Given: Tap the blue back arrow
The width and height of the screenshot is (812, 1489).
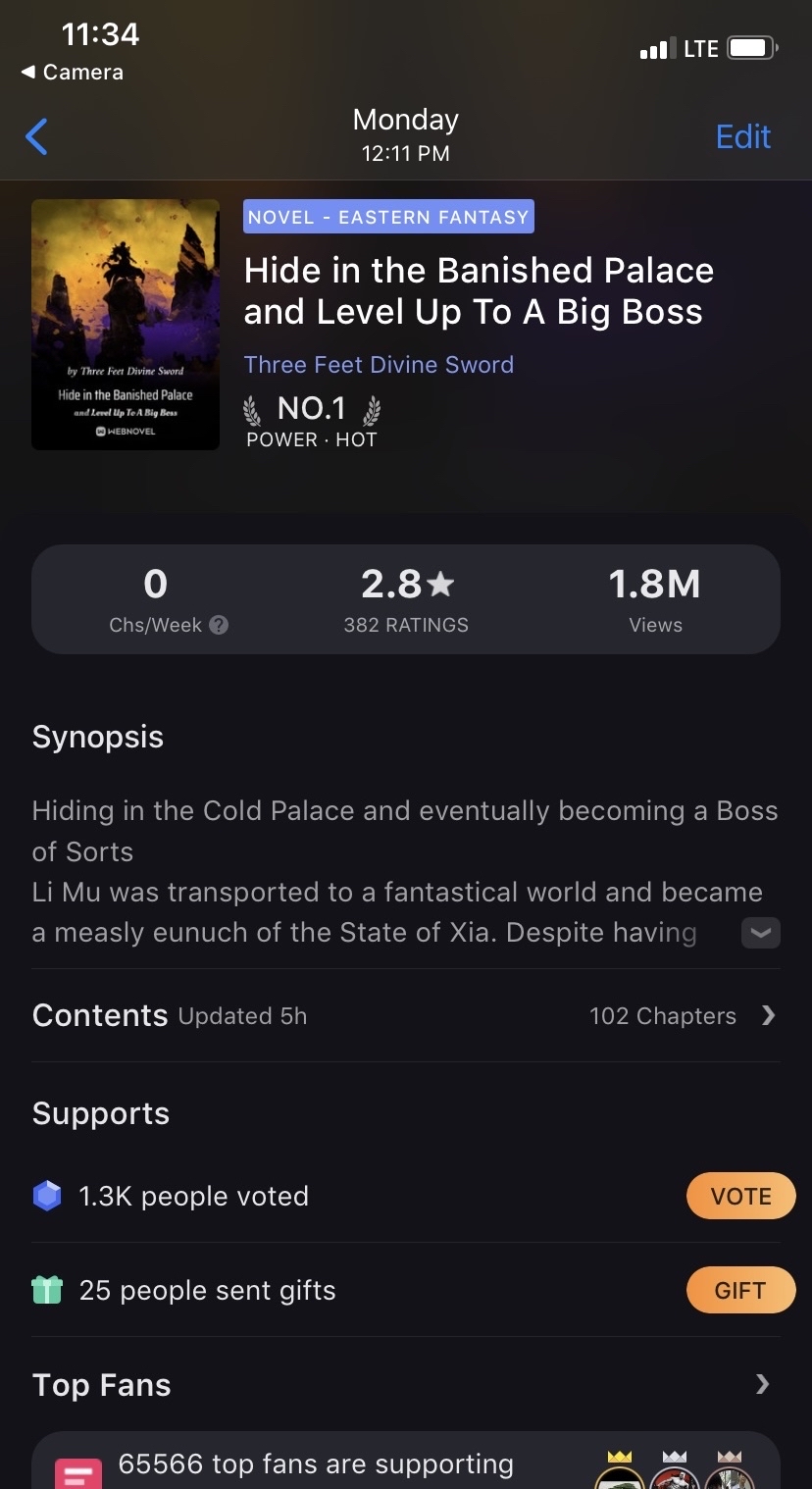Looking at the screenshot, I should 36,136.
